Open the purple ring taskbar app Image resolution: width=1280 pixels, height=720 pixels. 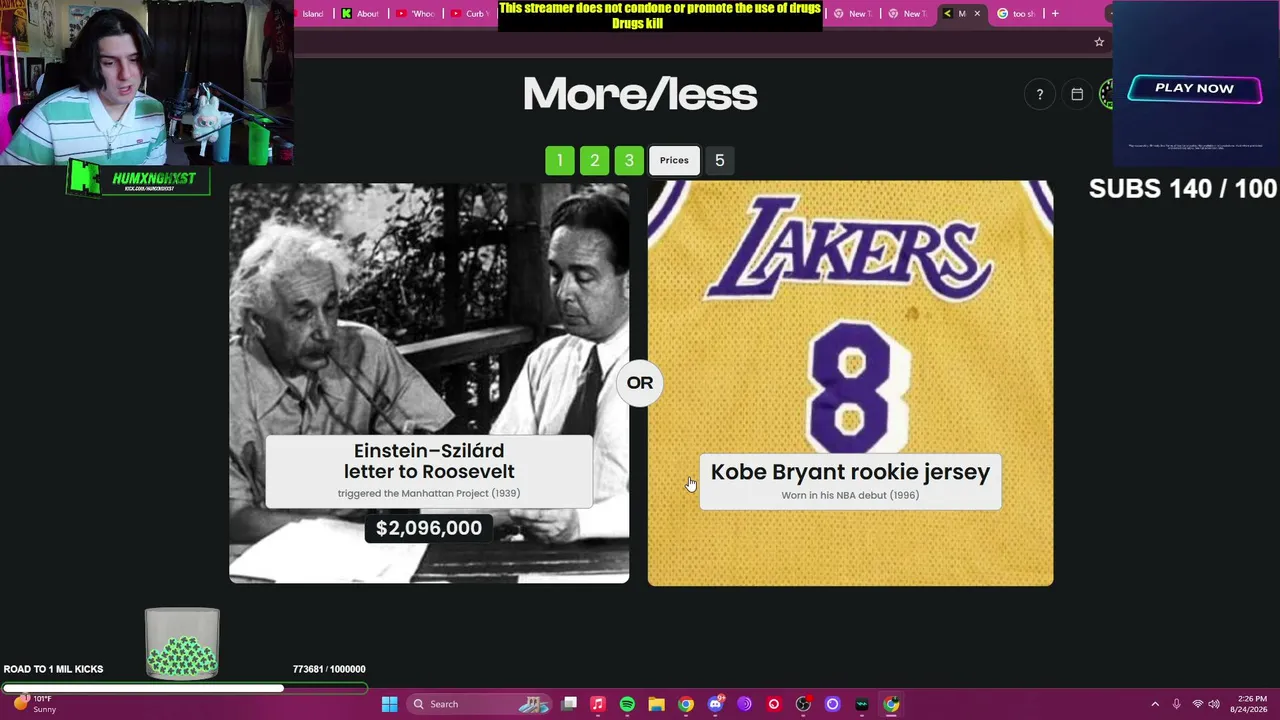click(x=832, y=704)
